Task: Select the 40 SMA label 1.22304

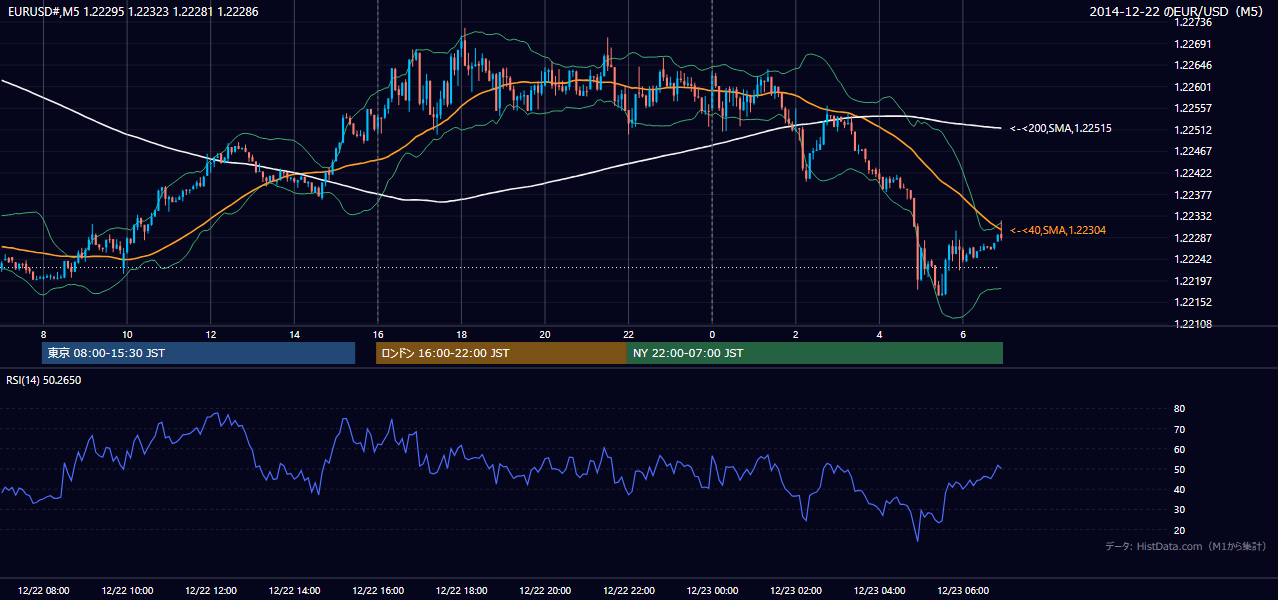Action: pos(1058,230)
